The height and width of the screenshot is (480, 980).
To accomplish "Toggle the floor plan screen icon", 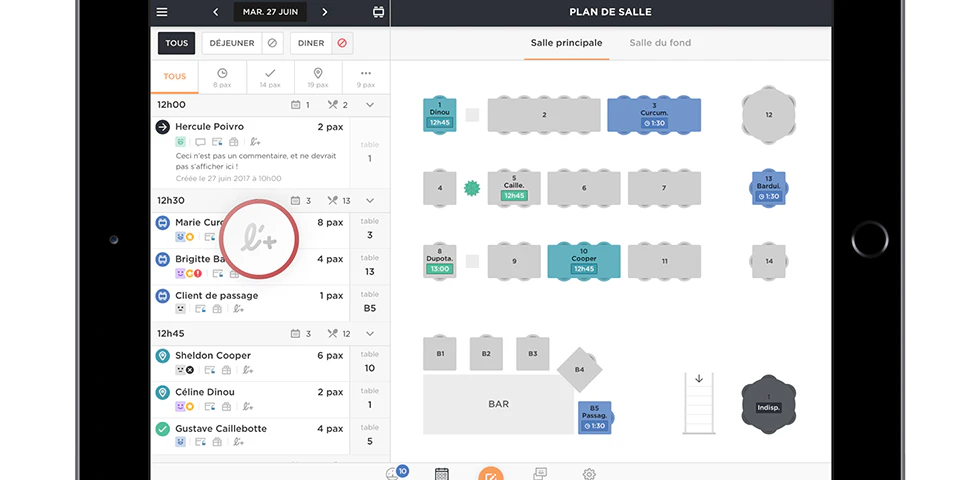I will [x=378, y=12].
